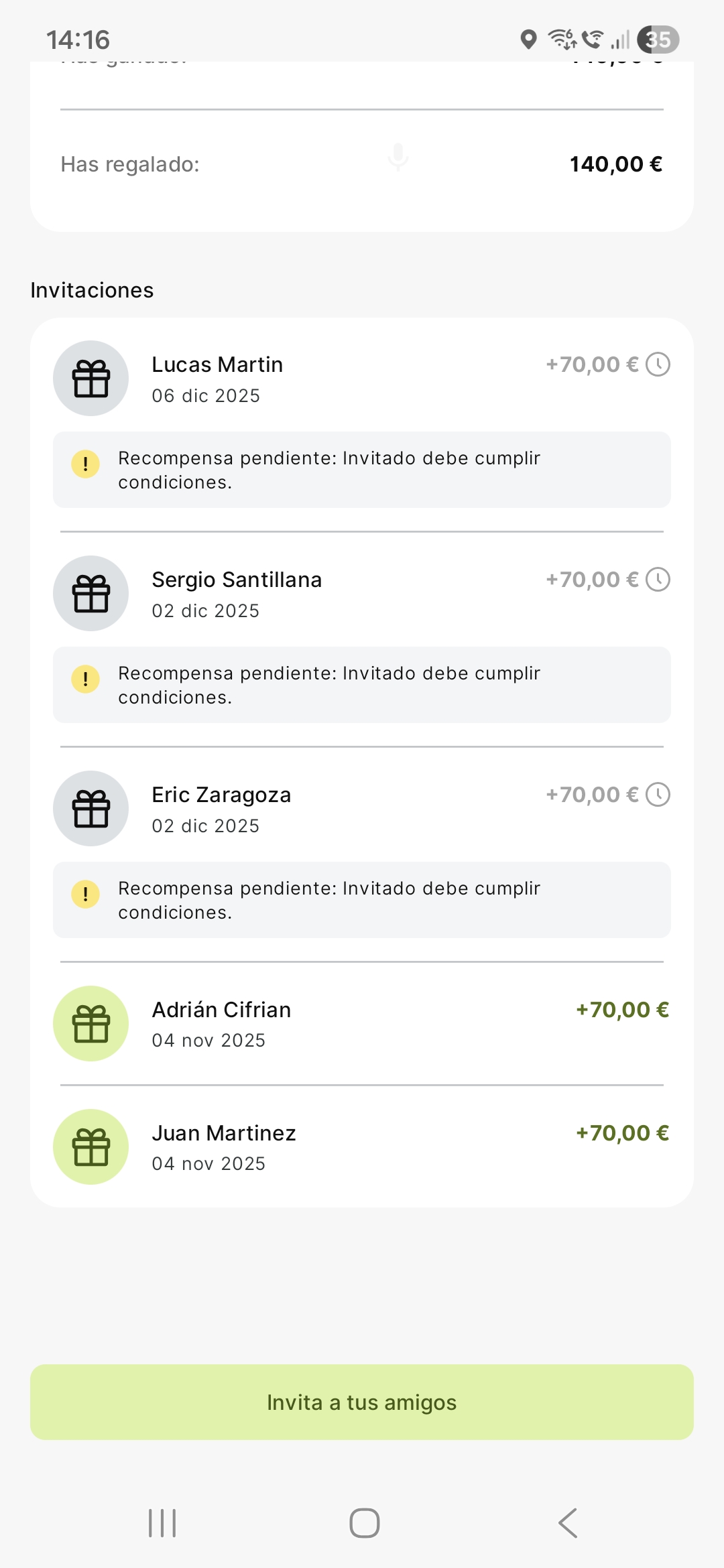Tap Eric Zaragoza's gift icon

[x=91, y=809]
